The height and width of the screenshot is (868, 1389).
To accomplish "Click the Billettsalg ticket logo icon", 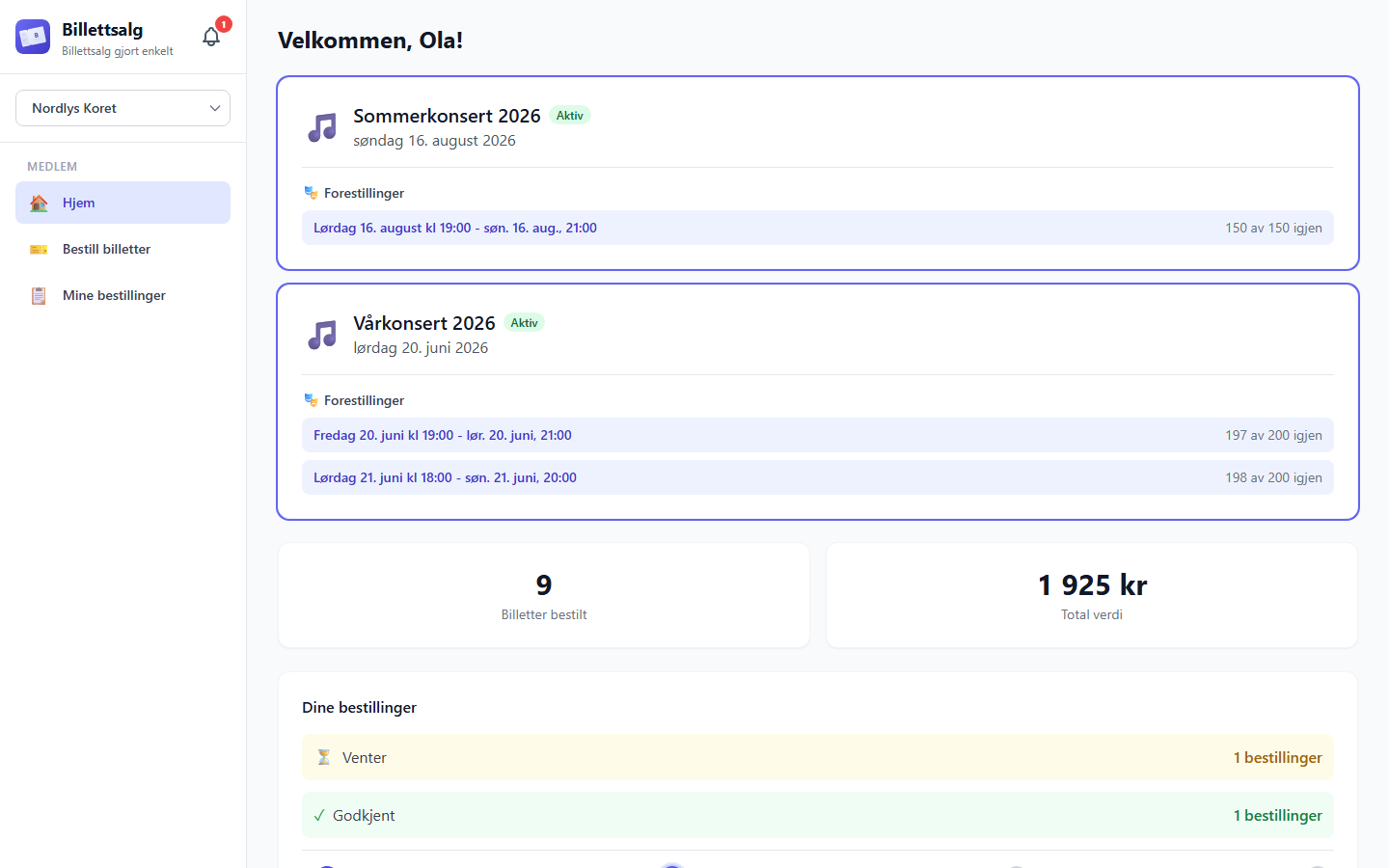I will point(33,37).
